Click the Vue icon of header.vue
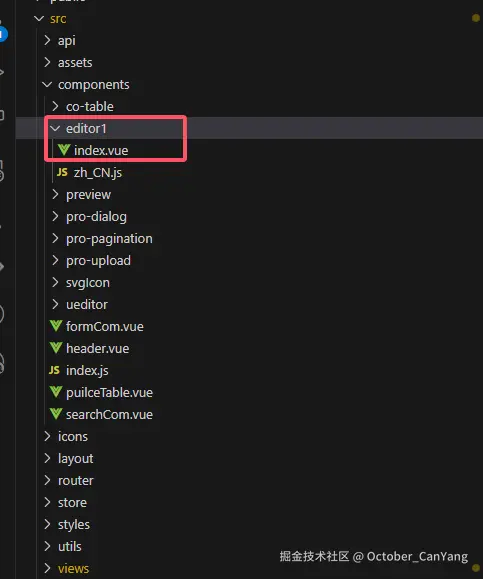 56,348
